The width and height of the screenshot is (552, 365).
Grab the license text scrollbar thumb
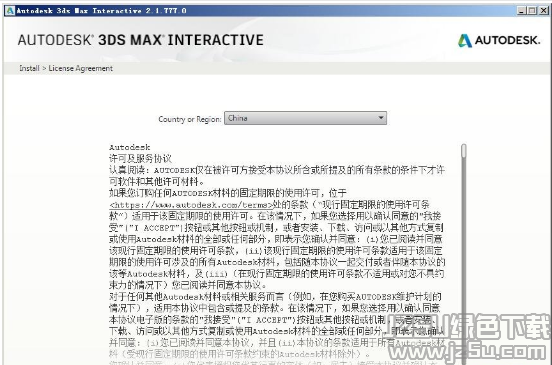(464, 150)
